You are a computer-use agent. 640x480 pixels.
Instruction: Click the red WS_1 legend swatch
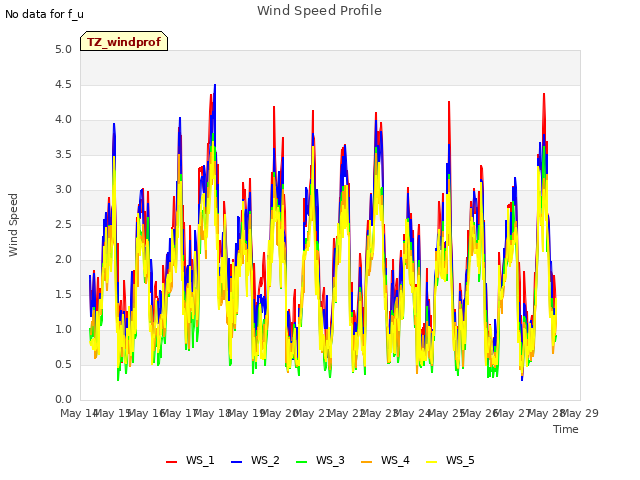coord(171,461)
